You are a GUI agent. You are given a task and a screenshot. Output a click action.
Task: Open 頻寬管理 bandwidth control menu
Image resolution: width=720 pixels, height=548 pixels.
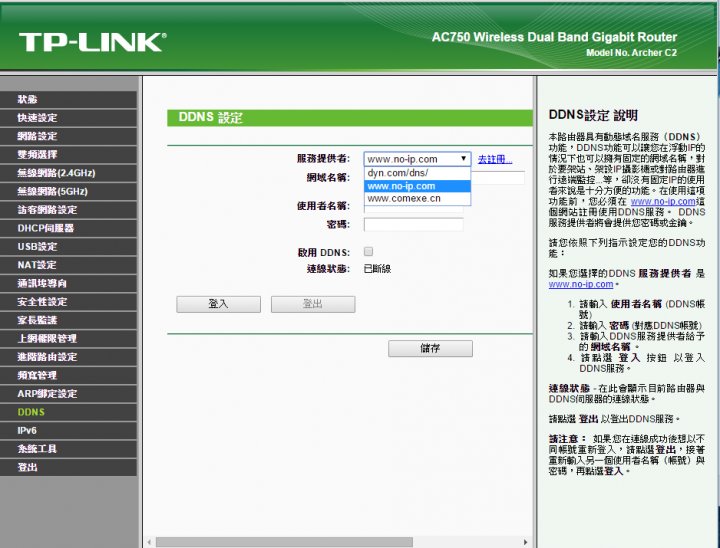[68, 375]
